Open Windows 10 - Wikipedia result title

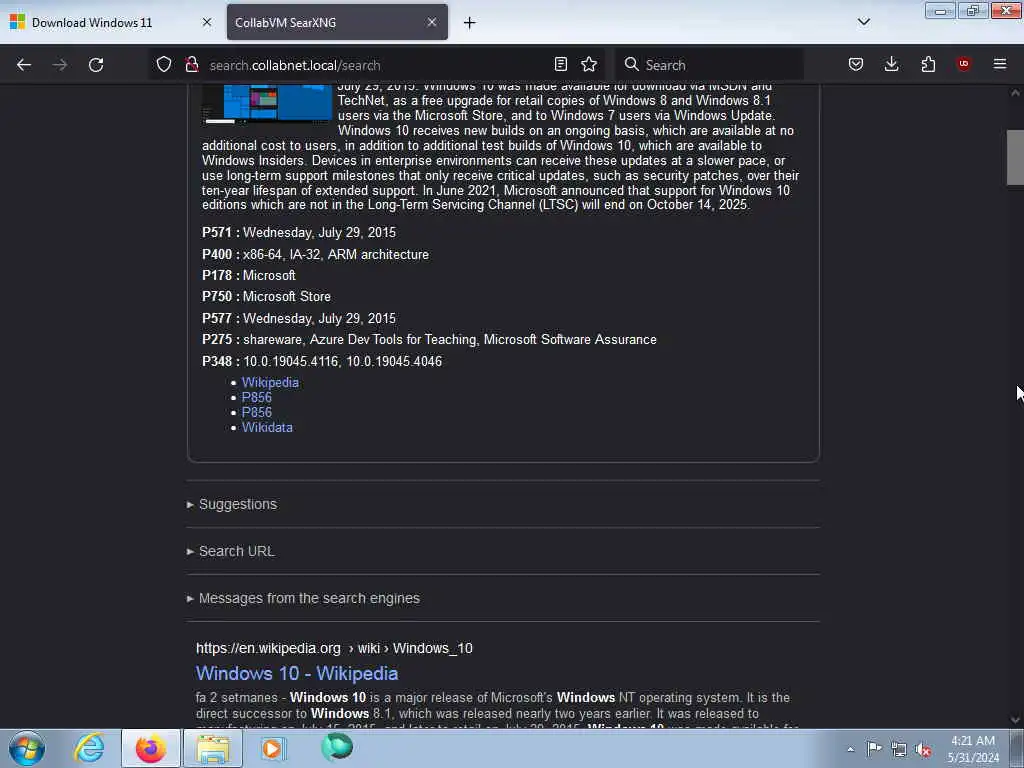click(x=297, y=673)
